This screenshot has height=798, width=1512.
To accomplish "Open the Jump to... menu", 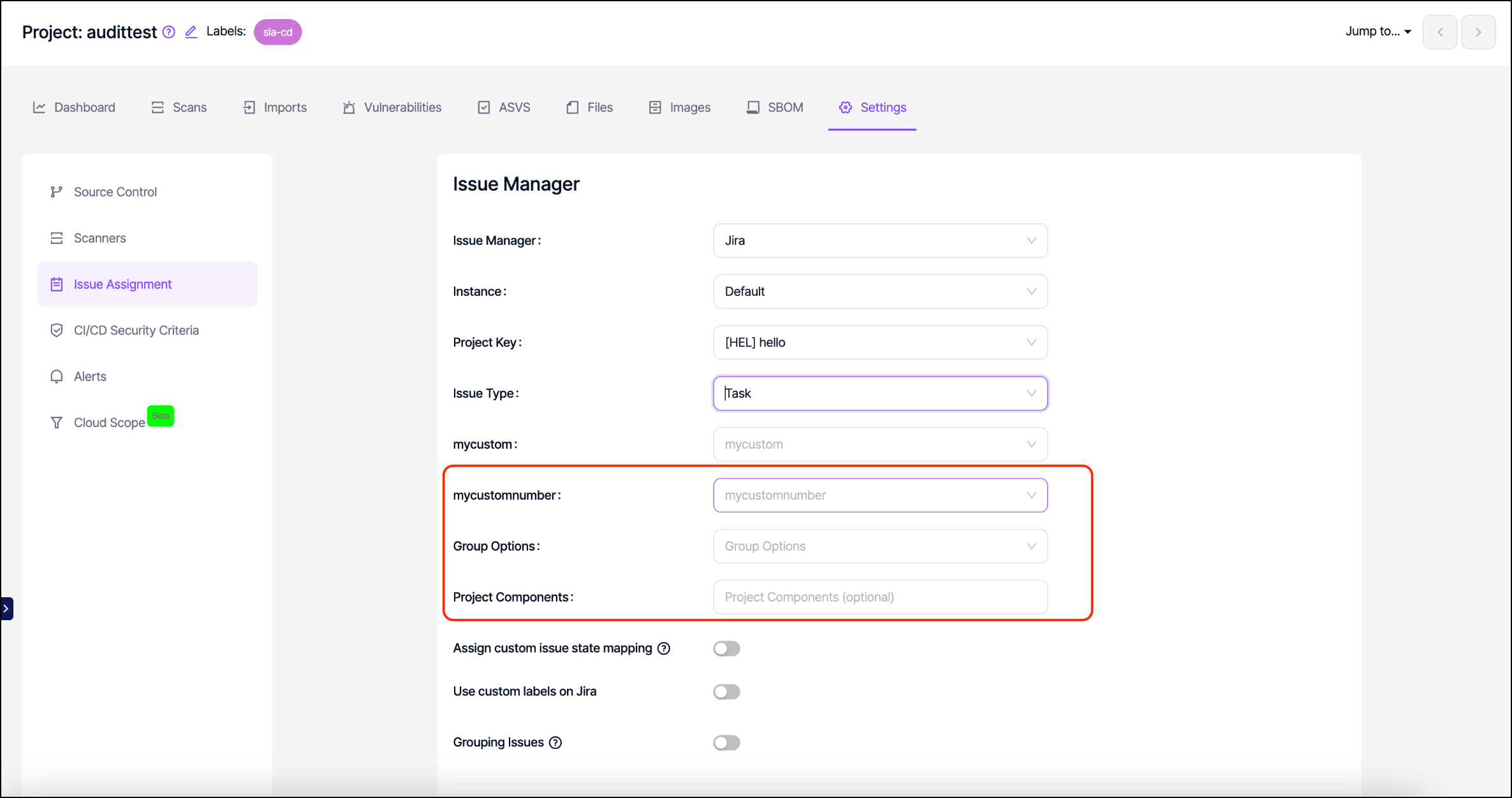I will (x=1377, y=31).
